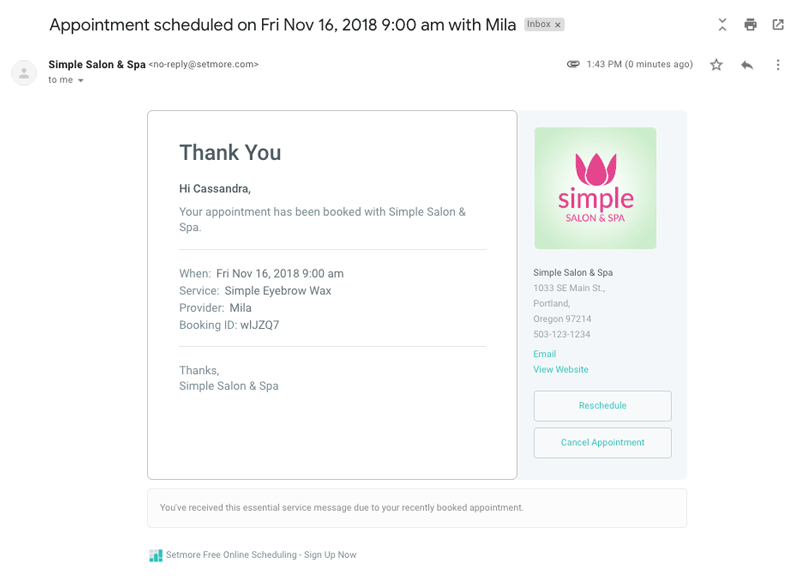This screenshot has height=578, width=800.
Task: Remove the Inbox label from the email
Action: (x=557, y=24)
